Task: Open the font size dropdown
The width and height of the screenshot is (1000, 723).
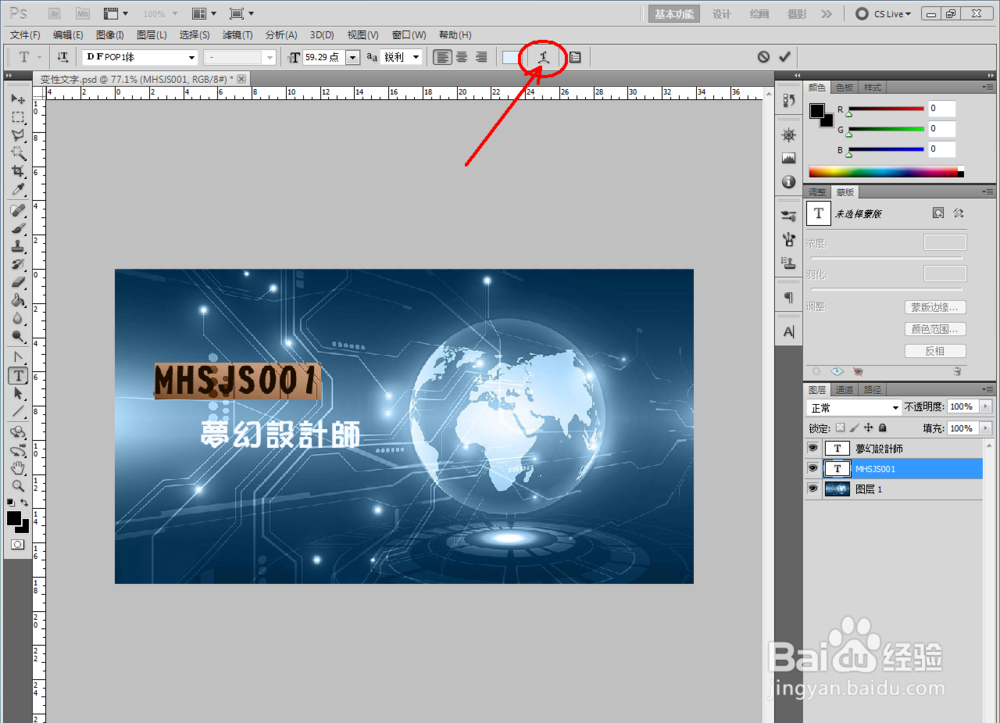Action: point(353,57)
